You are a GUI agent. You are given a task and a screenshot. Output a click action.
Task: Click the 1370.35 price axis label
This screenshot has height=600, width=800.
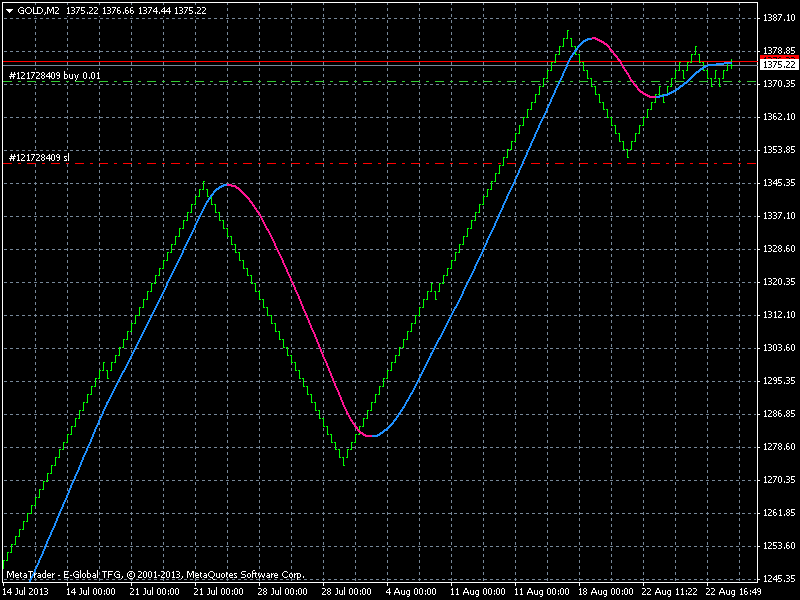point(779,84)
